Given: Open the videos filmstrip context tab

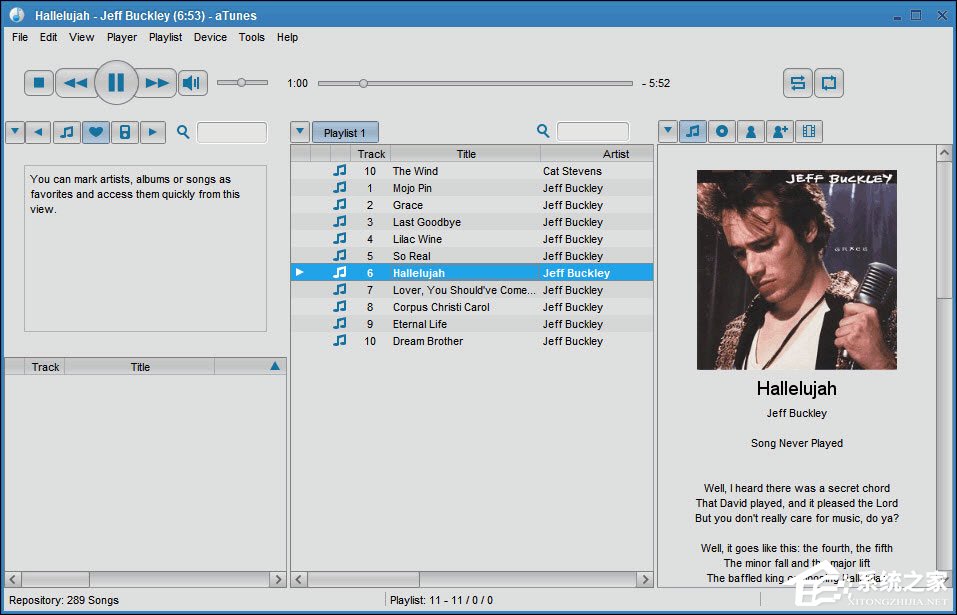Looking at the screenshot, I should tap(808, 132).
